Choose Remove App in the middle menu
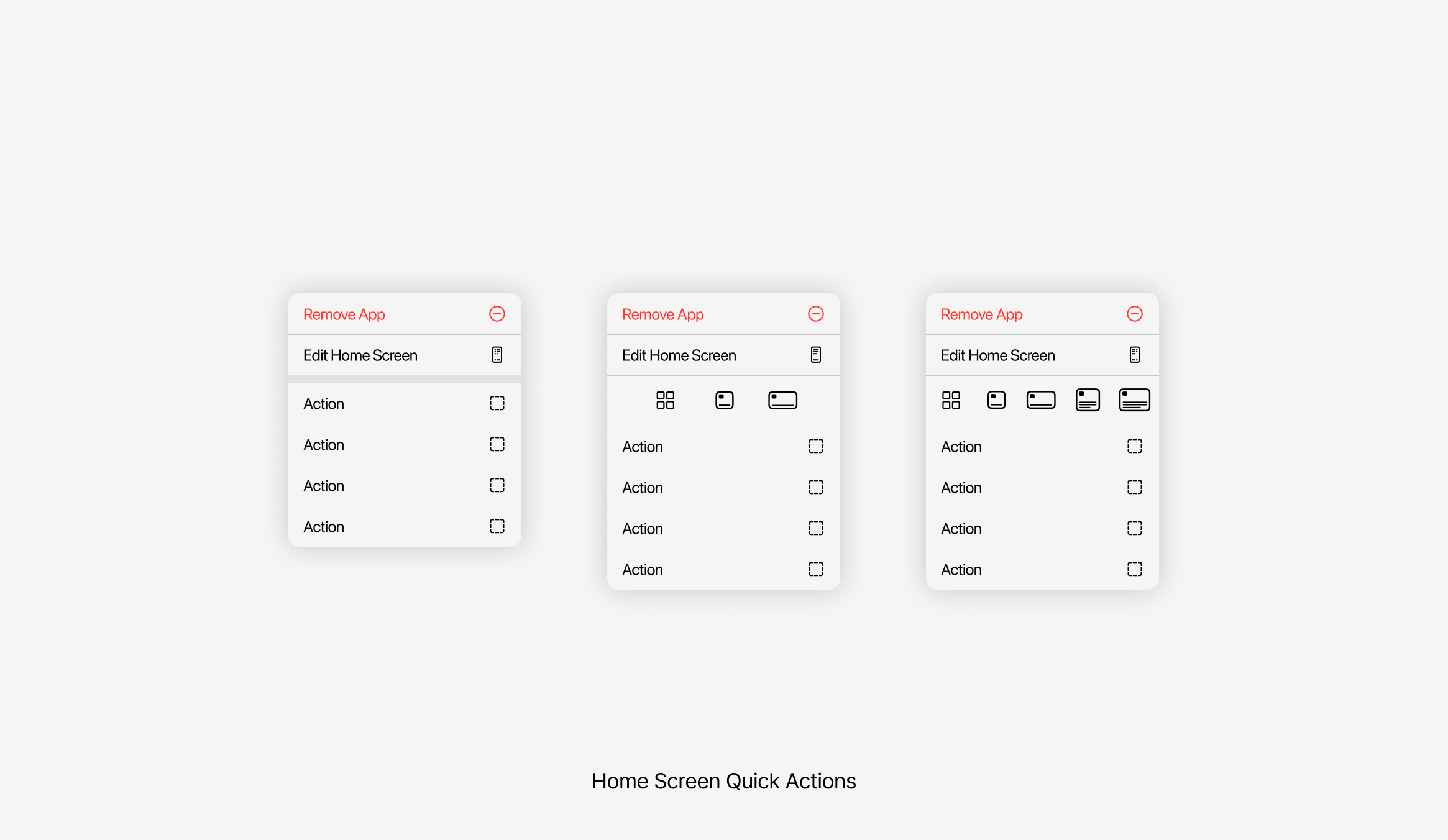 click(x=663, y=314)
